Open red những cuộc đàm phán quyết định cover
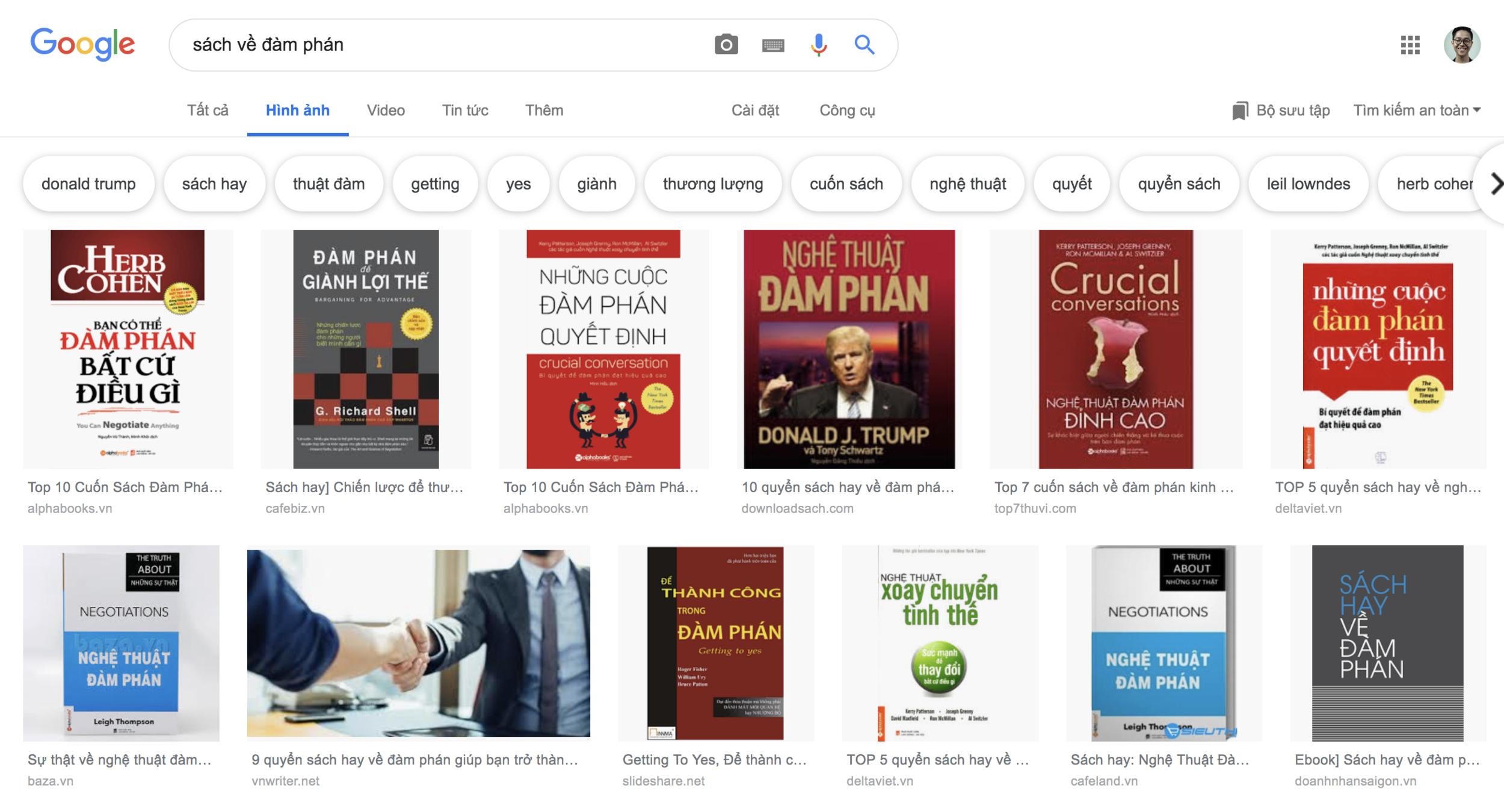The width and height of the screenshot is (1504, 812). pos(1378,349)
